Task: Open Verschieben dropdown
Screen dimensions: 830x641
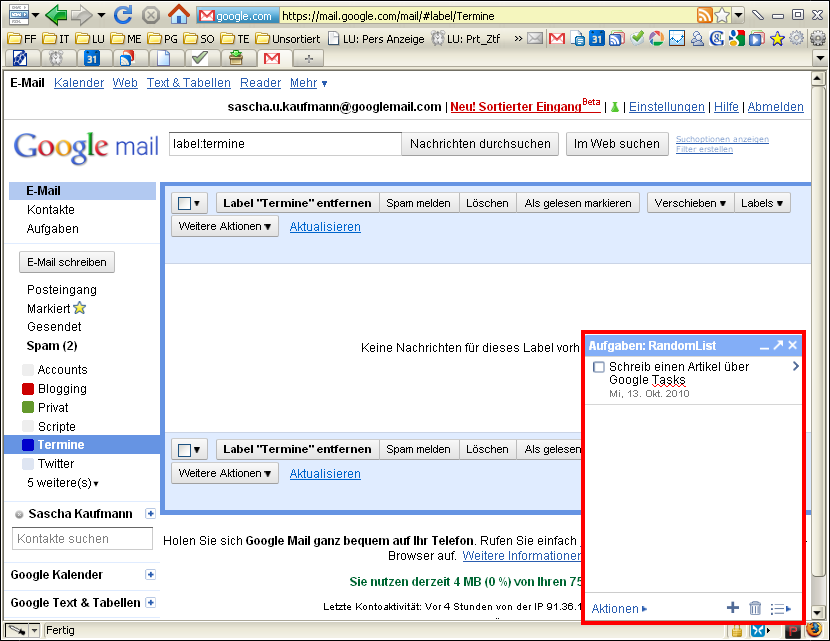Action: 690,203
